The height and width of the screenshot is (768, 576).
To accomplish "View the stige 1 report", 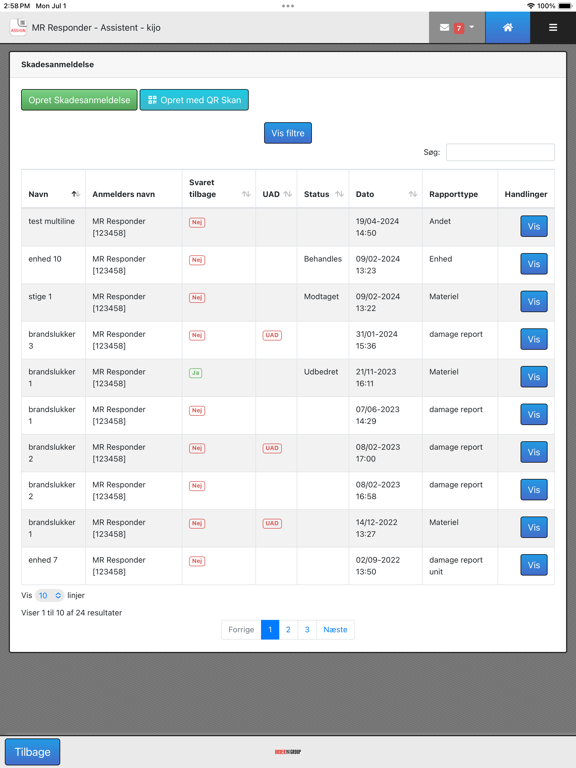I will pos(533,302).
